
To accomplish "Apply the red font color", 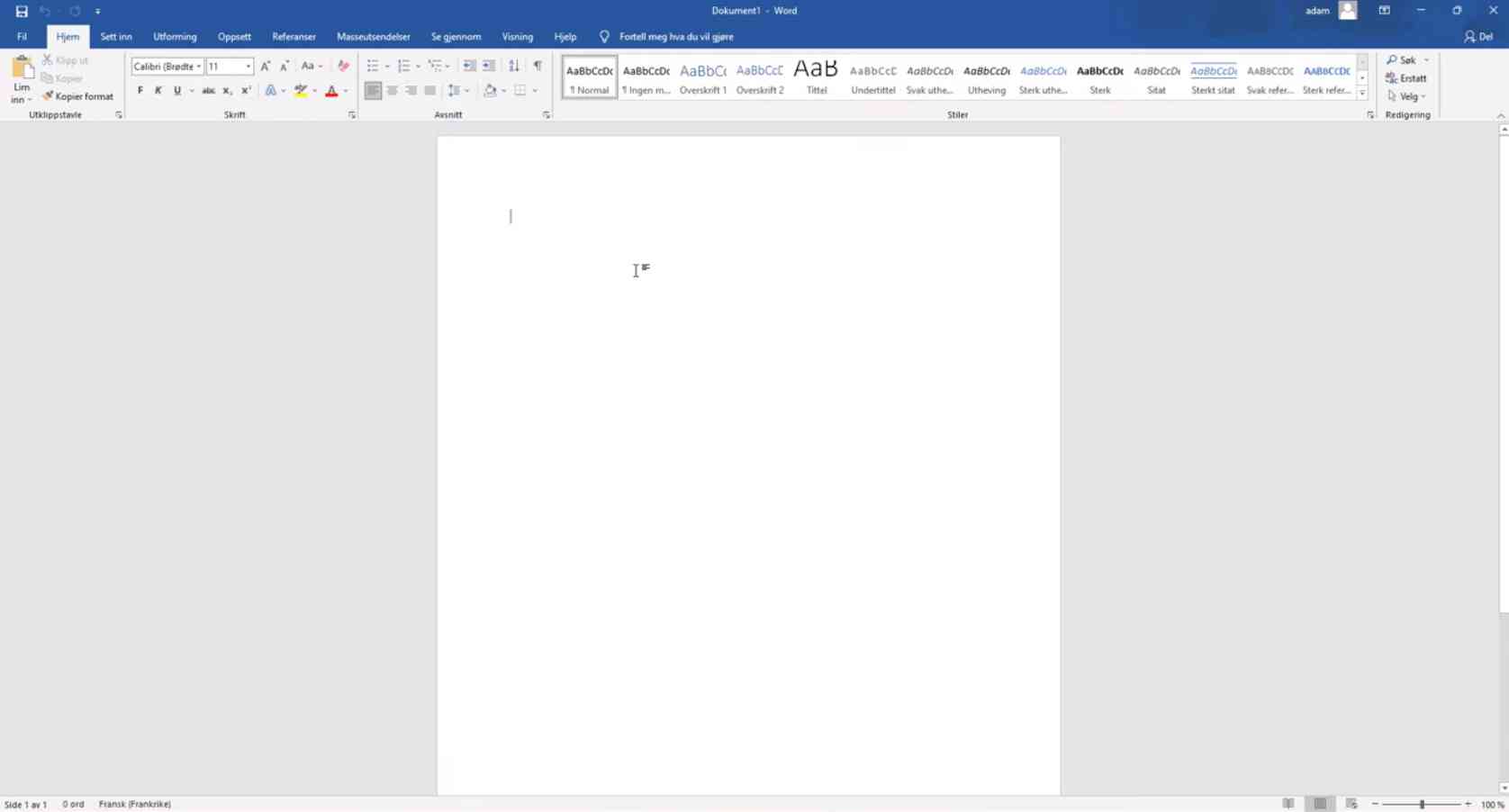I will (x=331, y=91).
